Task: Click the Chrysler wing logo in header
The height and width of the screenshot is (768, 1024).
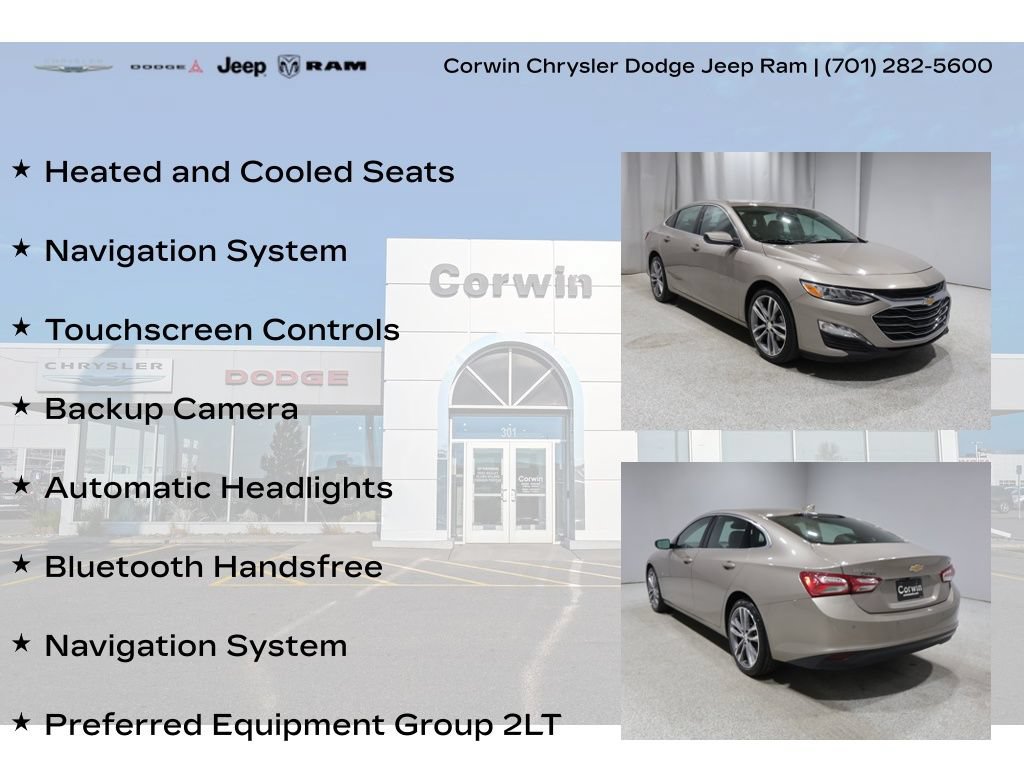Action: pos(73,65)
